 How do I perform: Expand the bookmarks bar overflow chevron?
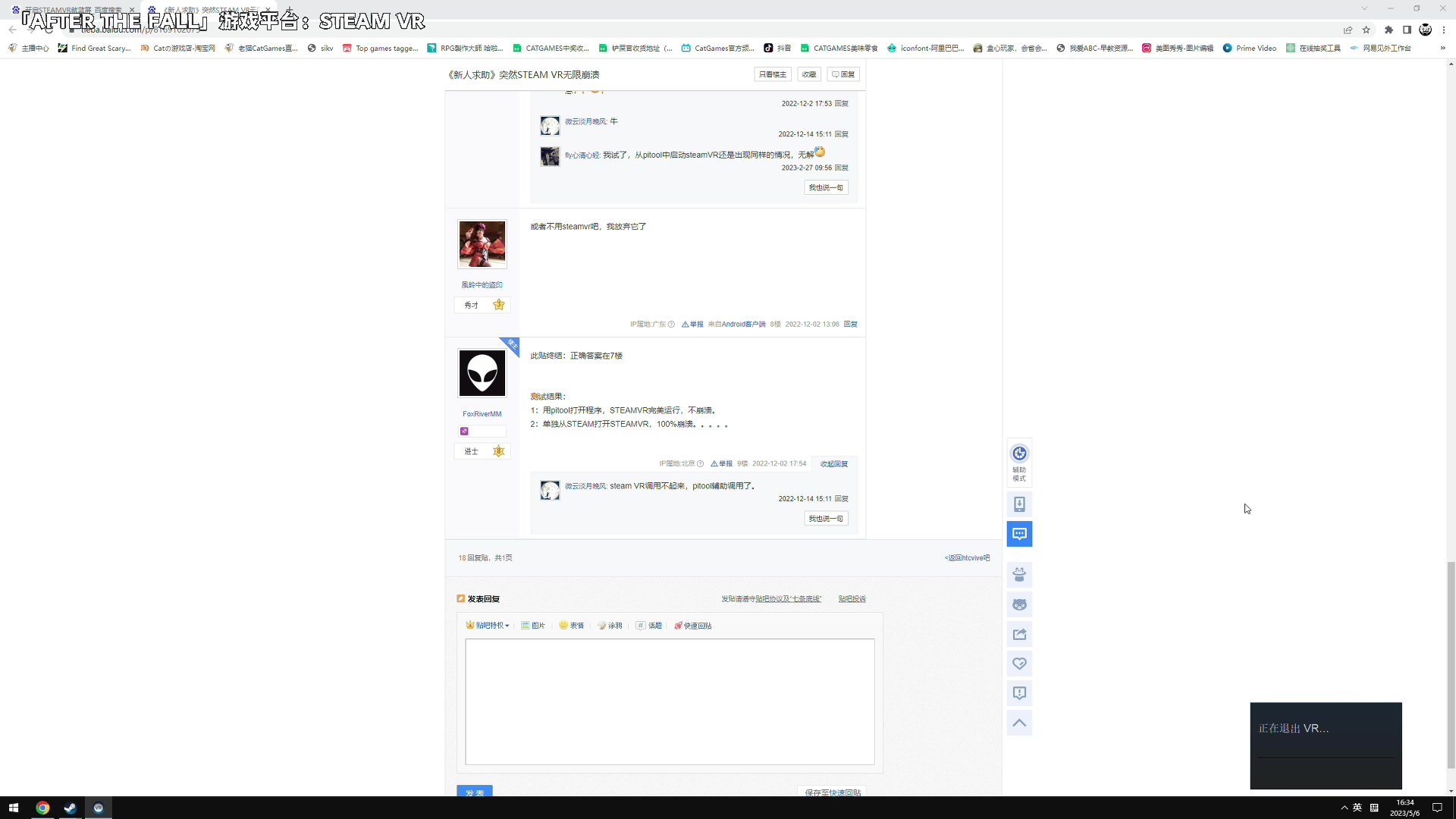click(1442, 48)
